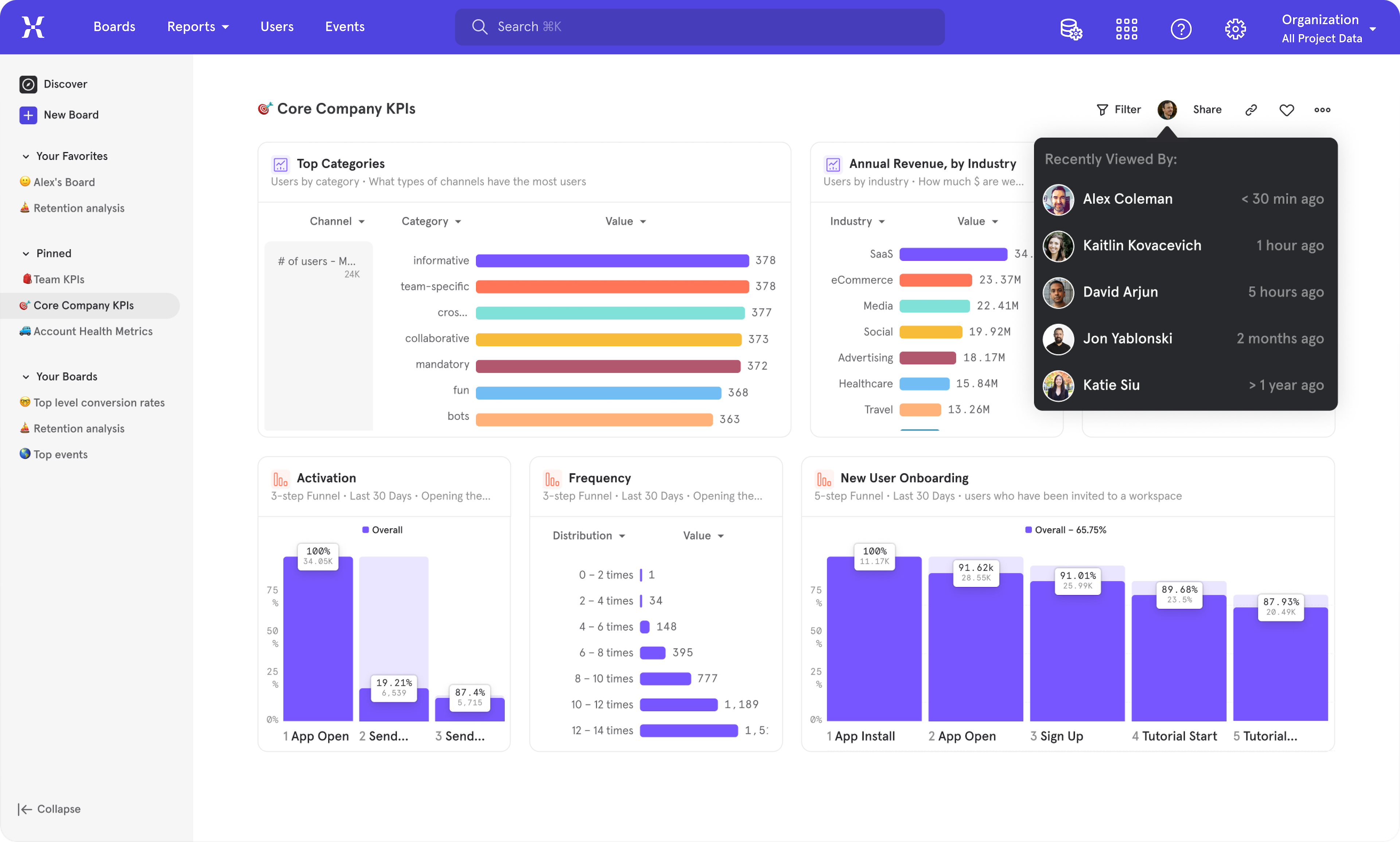Open the help question mark icon

1181,28
